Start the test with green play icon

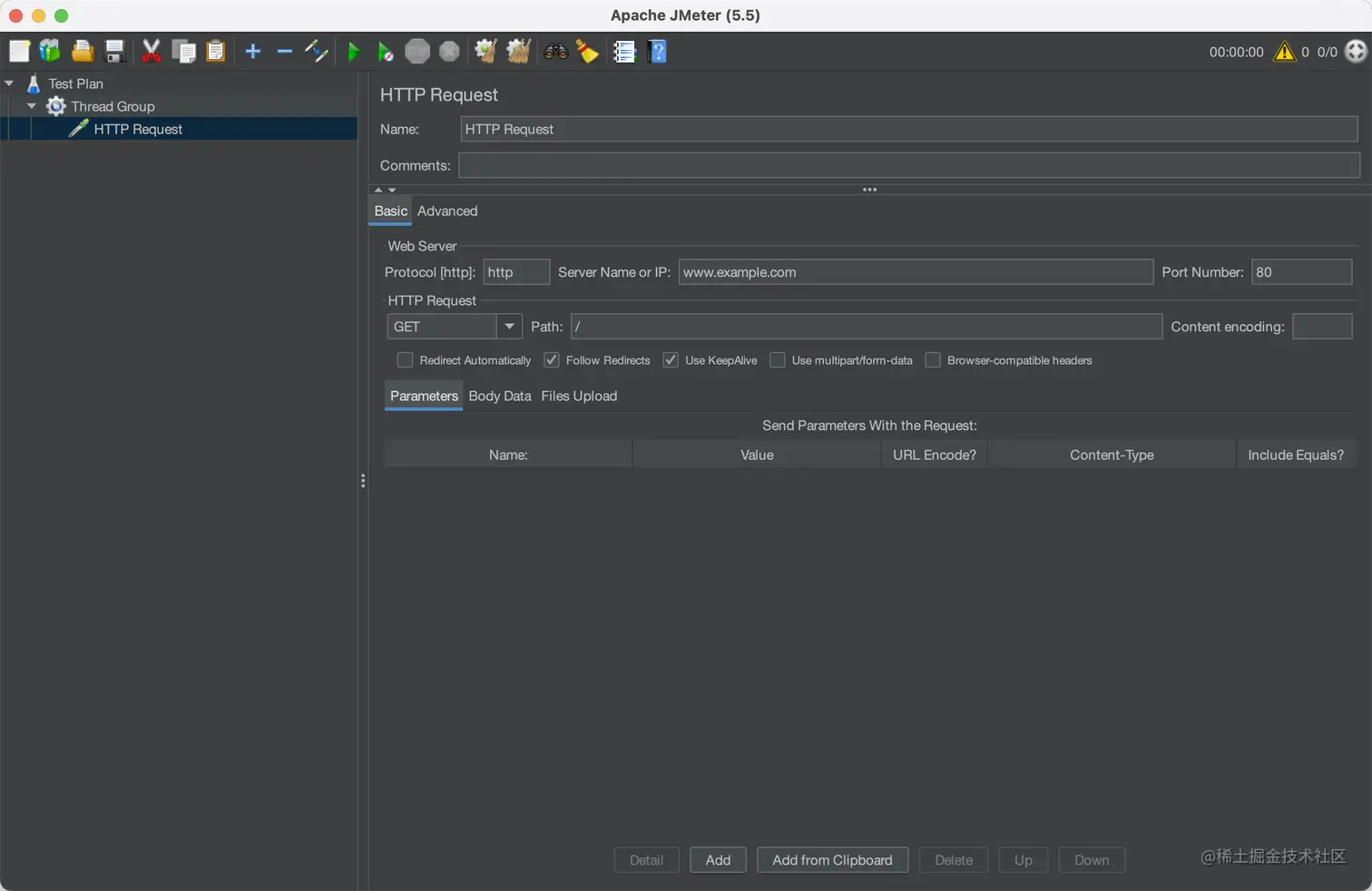tap(354, 52)
